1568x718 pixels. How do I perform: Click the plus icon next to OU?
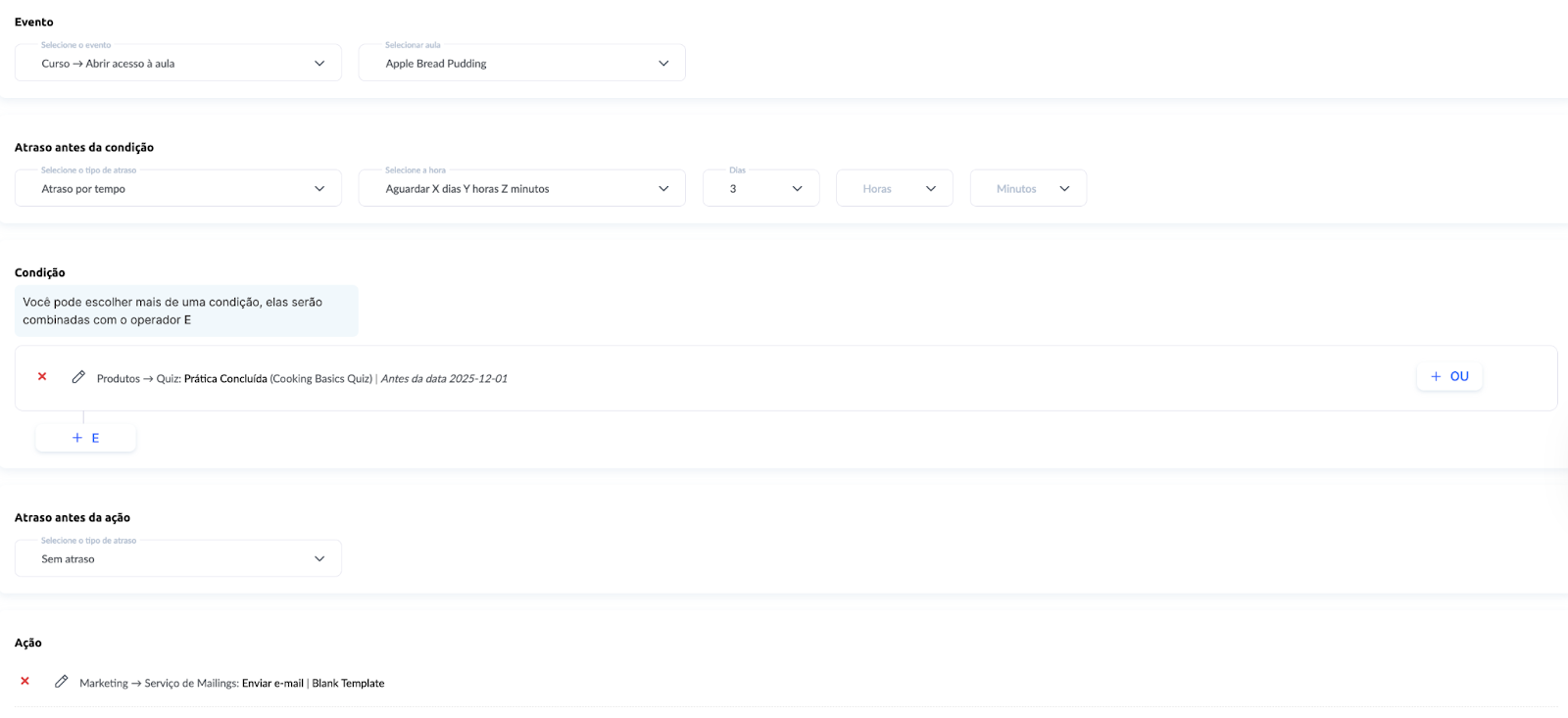click(x=1436, y=377)
